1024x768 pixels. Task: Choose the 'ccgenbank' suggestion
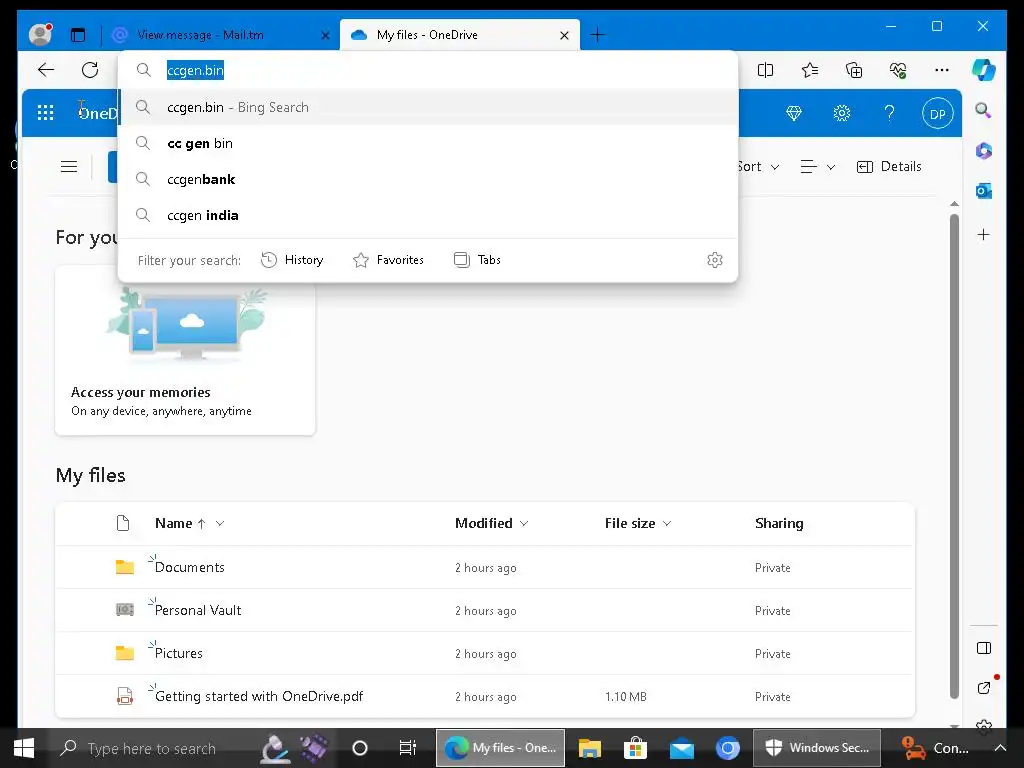click(428, 179)
